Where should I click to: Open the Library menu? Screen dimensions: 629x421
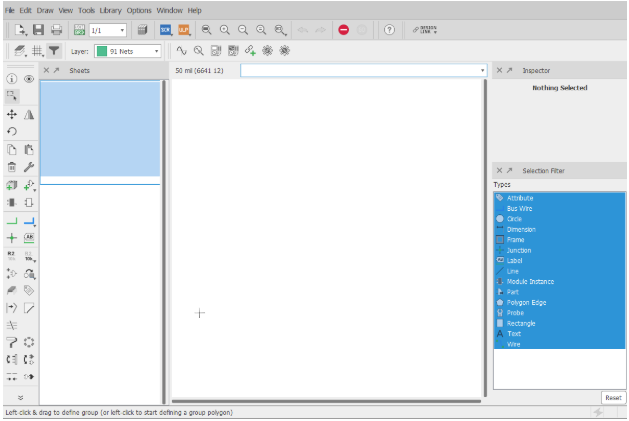click(110, 9)
